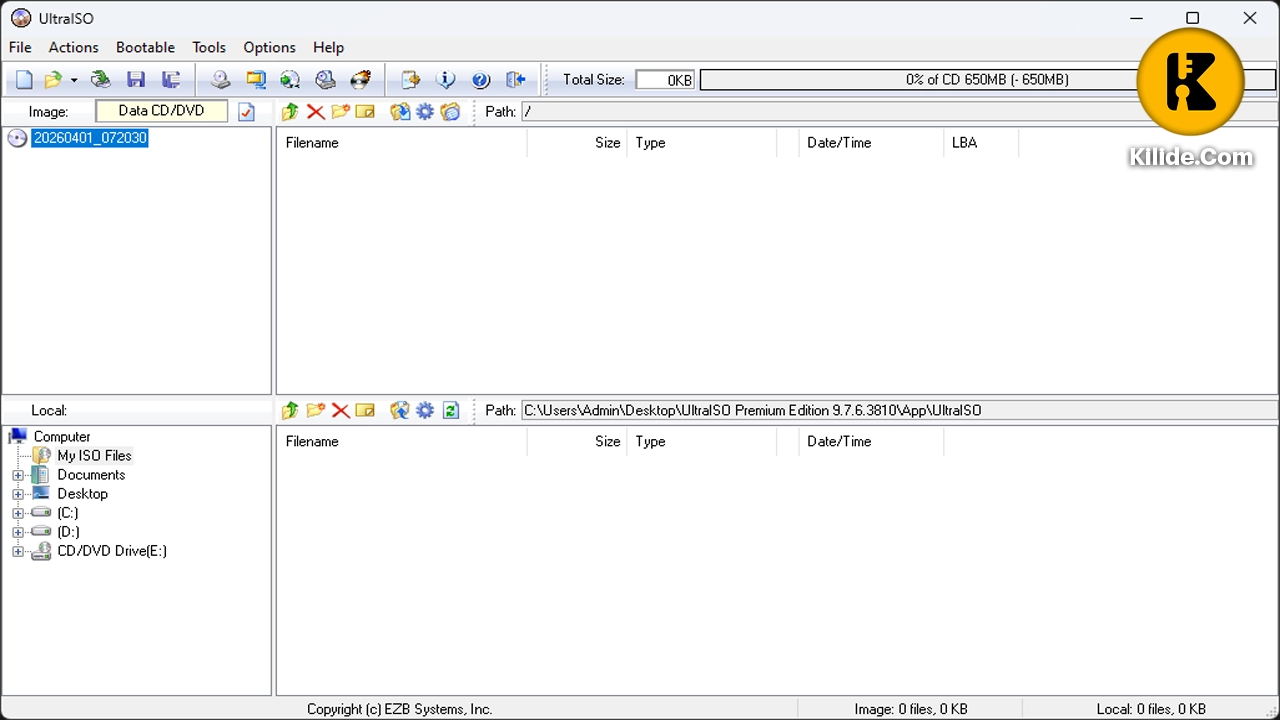Click the Rename icon in the Image toolbar
This screenshot has width=1280, height=720.
pyautogui.click(x=365, y=112)
